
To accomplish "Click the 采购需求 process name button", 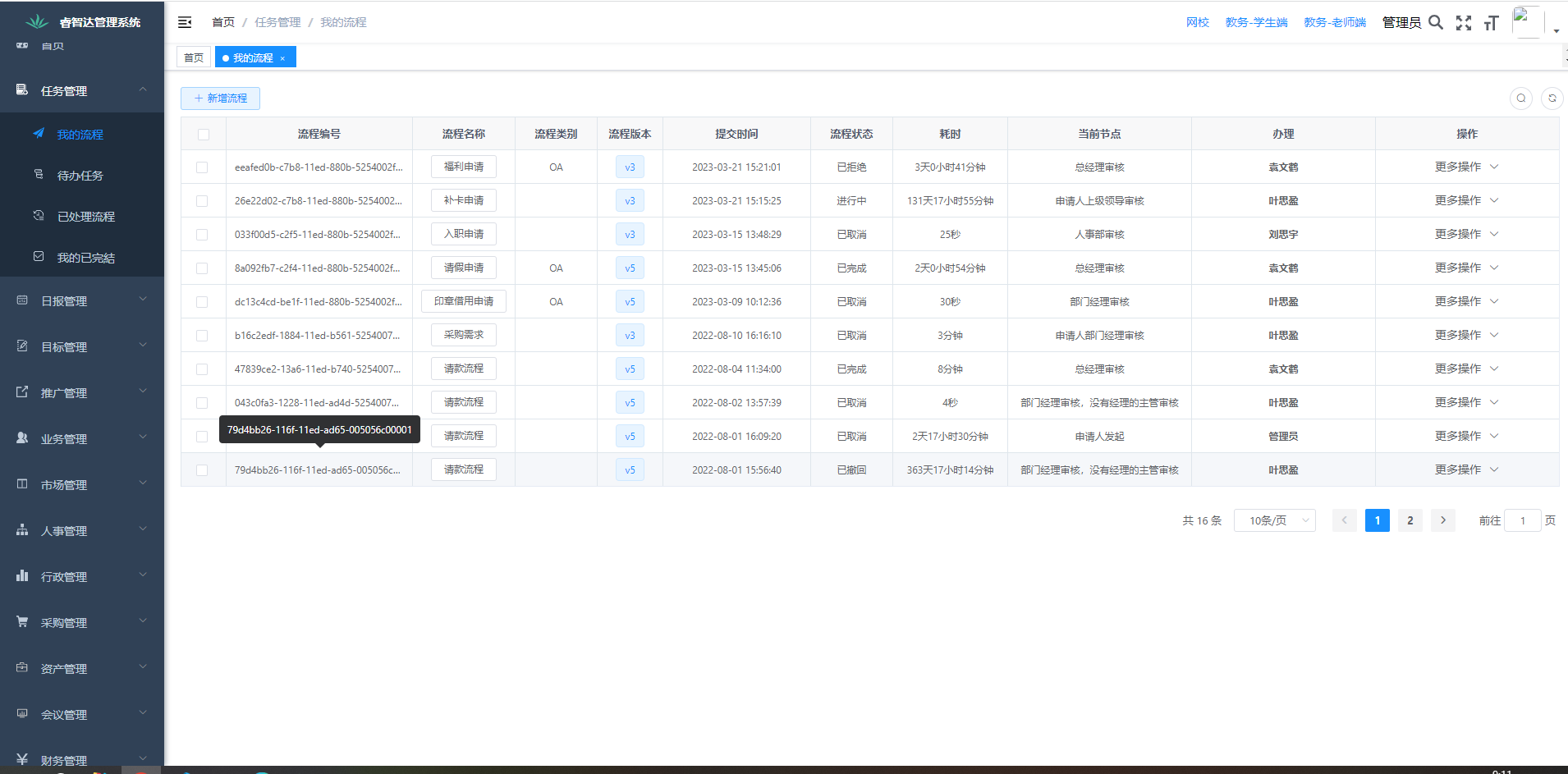I will coord(464,335).
